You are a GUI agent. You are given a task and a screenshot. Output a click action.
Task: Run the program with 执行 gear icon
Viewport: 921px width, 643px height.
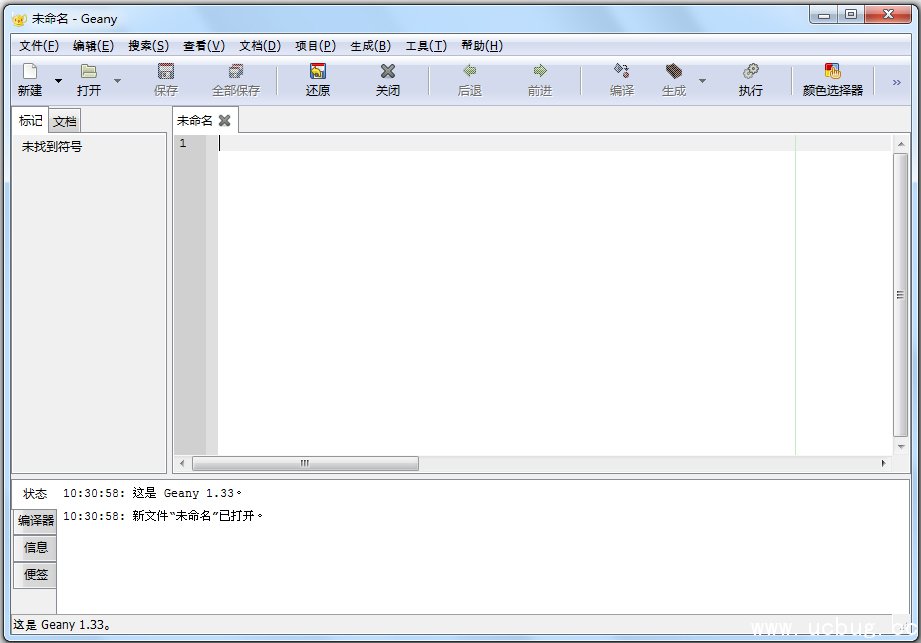pyautogui.click(x=751, y=71)
